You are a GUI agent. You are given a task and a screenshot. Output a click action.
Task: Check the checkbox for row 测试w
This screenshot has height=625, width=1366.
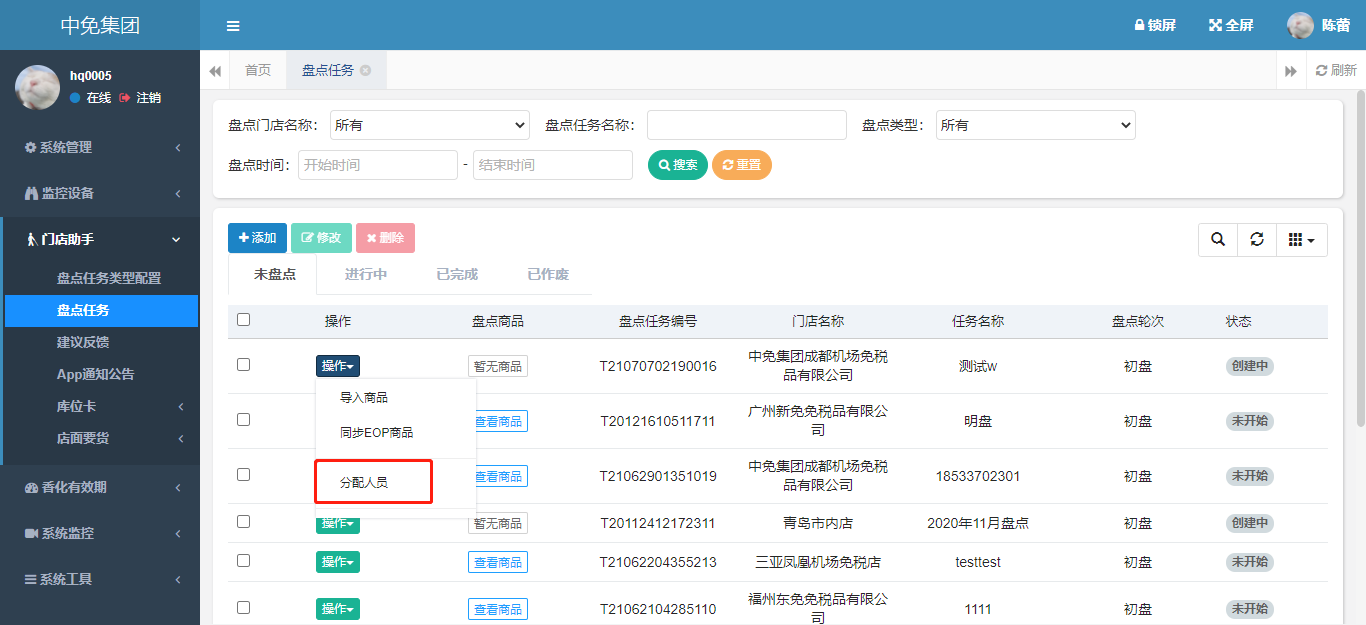243,365
